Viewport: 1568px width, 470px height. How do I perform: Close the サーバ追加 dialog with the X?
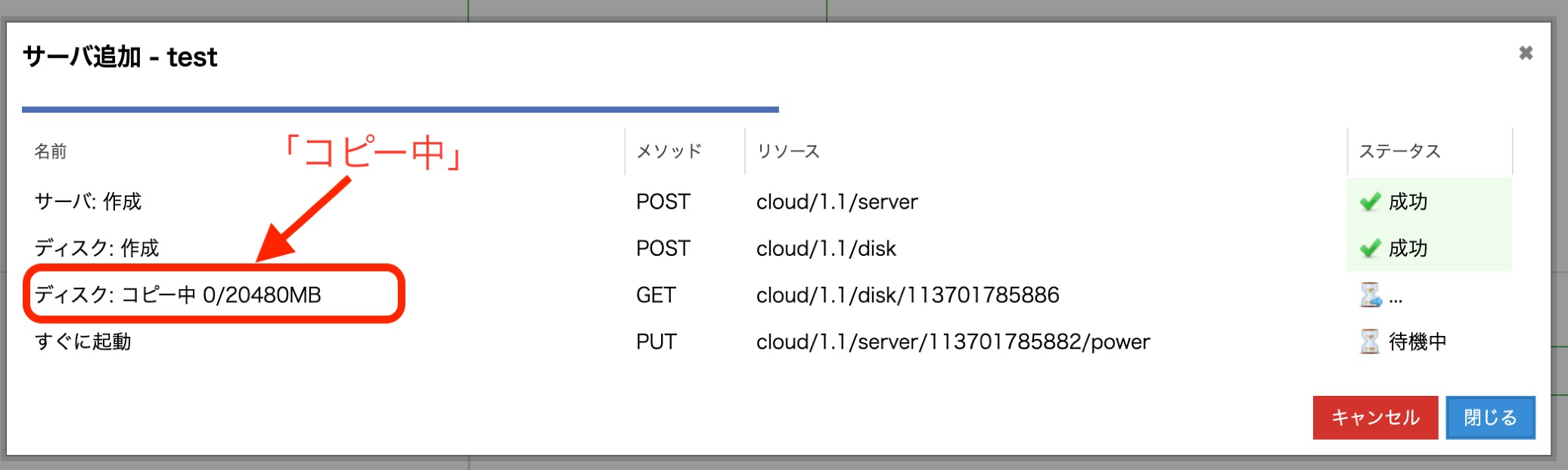(x=1526, y=53)
